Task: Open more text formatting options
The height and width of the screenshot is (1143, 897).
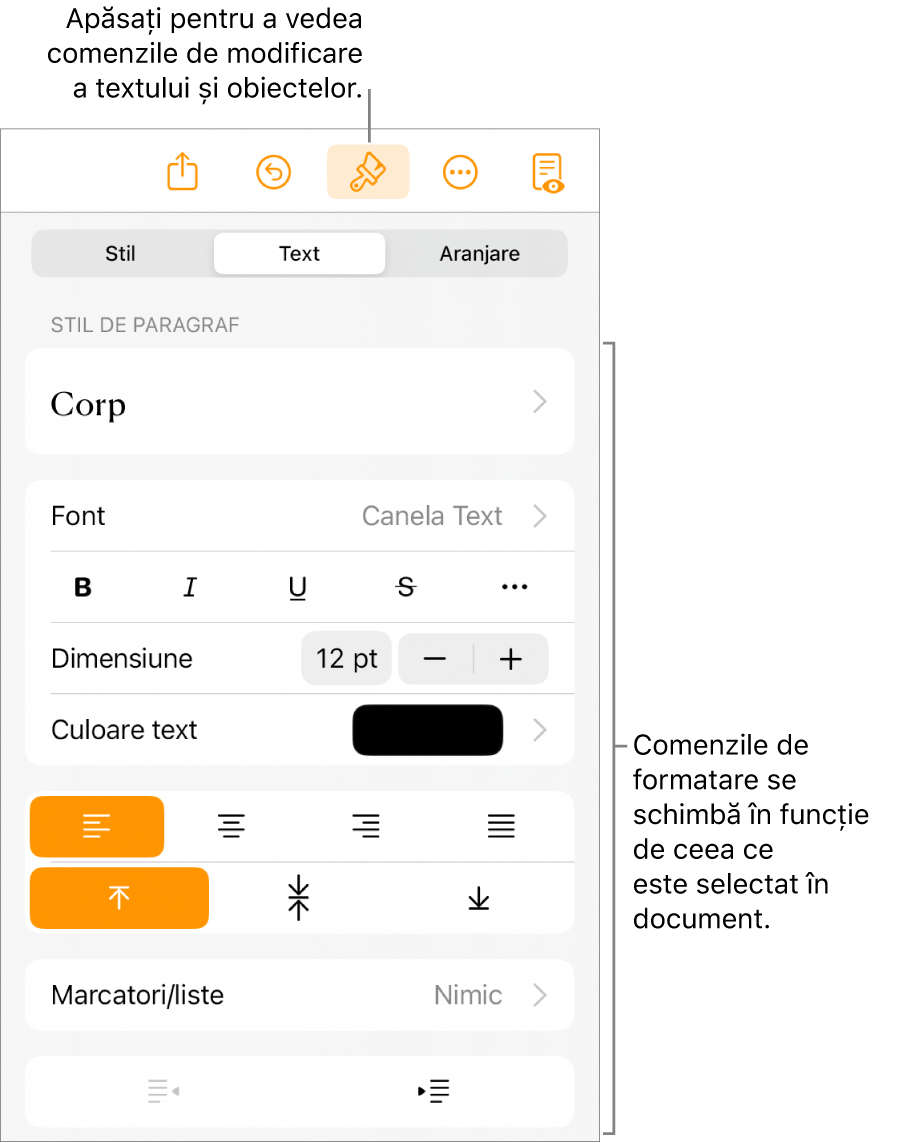Action: [x=514, y=587]
